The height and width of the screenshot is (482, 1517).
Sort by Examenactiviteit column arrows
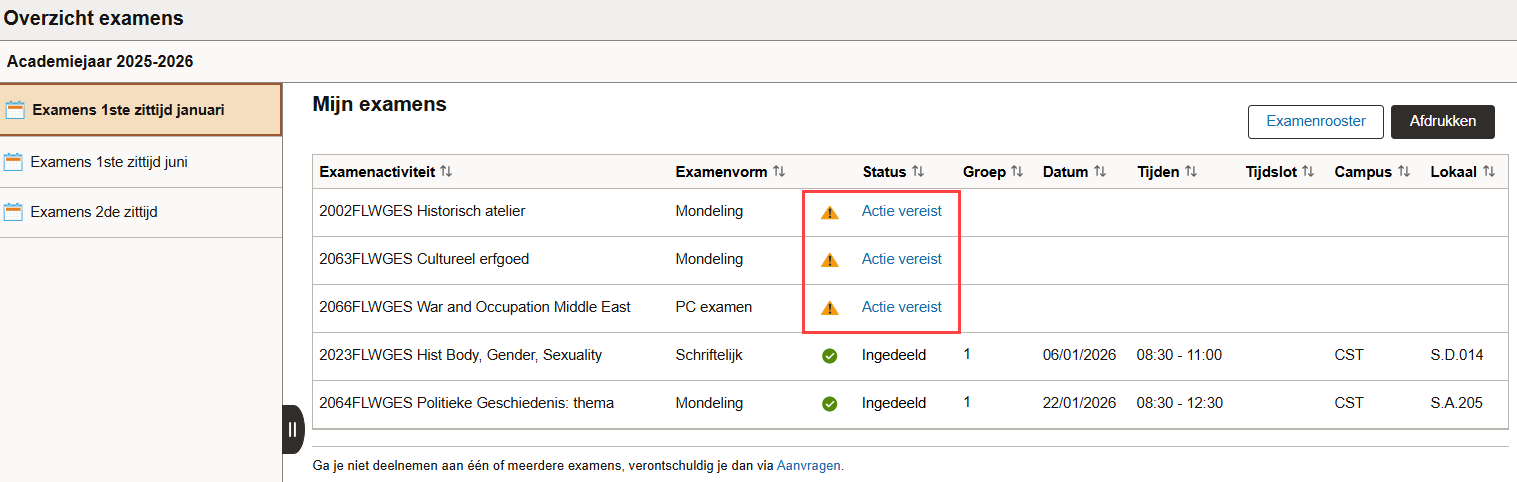[446, 172]
